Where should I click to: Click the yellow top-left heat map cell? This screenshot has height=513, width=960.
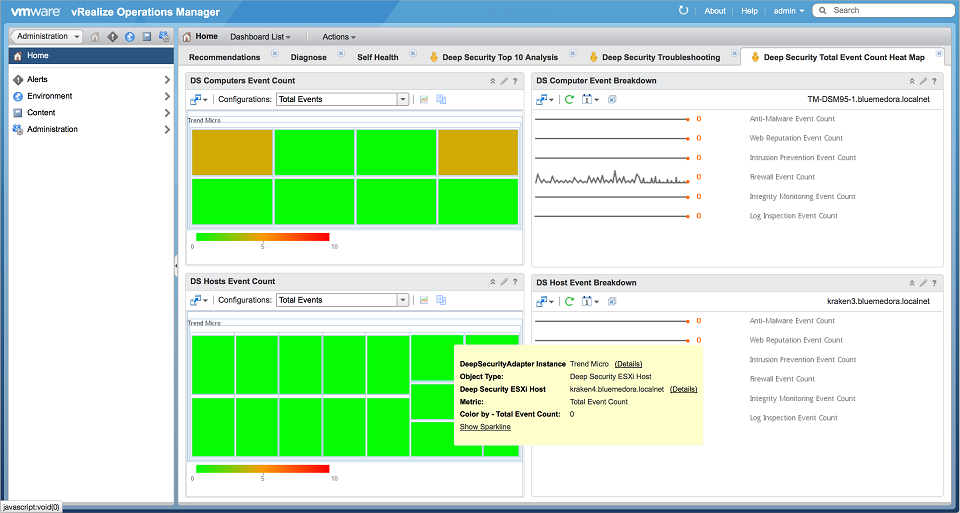pyautogui.click(x=232, y=152)
